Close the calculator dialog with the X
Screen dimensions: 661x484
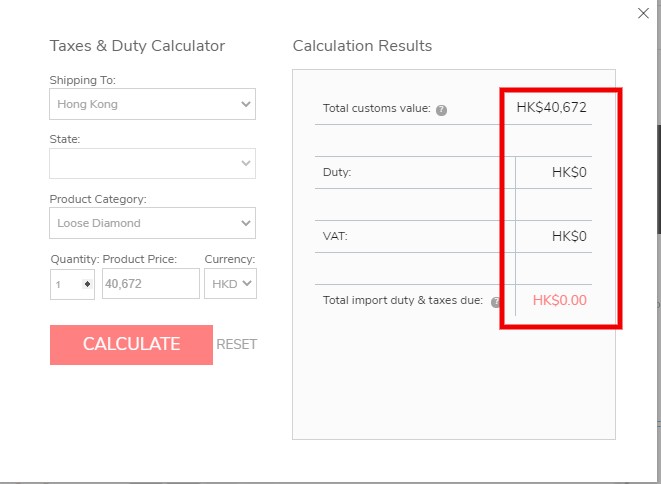[643, 13]
